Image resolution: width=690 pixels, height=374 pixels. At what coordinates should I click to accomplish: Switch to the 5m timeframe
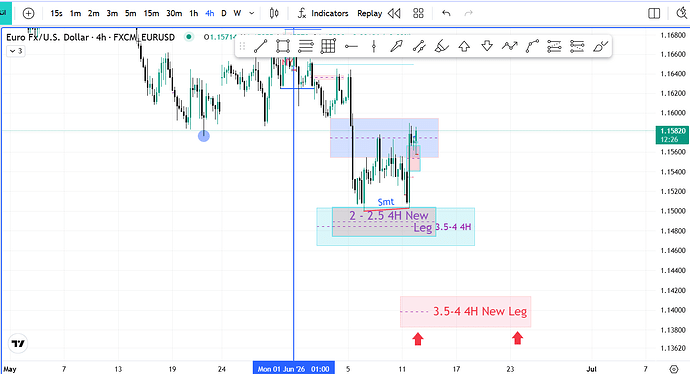point(131,14)
